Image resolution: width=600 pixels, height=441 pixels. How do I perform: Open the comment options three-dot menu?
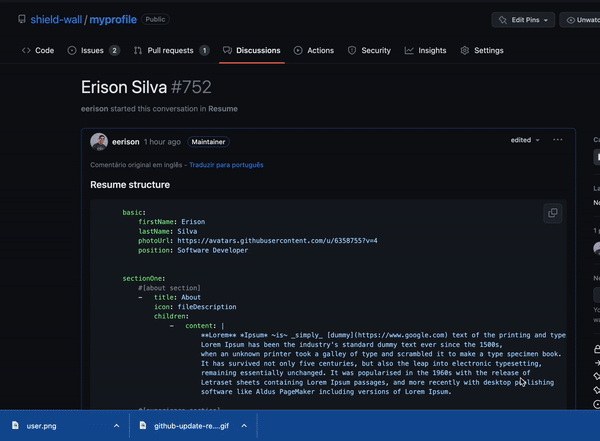(x=558, y=141)
